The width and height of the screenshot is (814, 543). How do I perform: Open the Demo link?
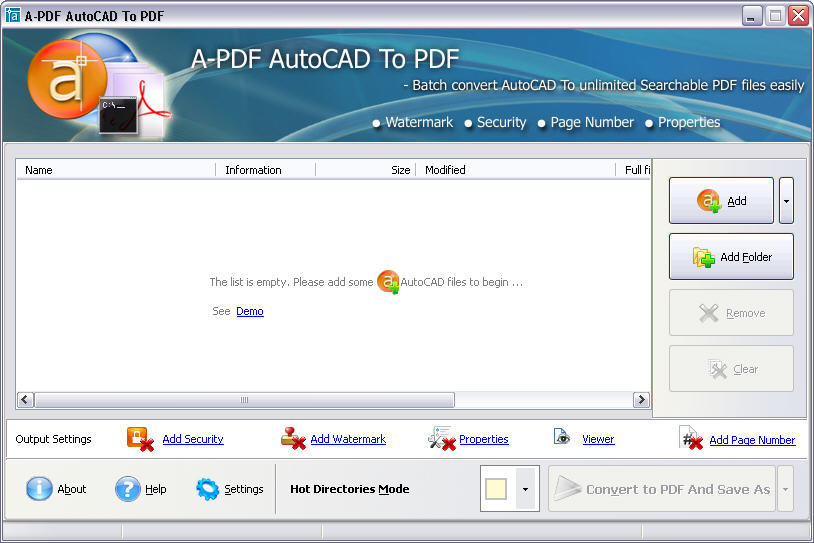point(250,311)
